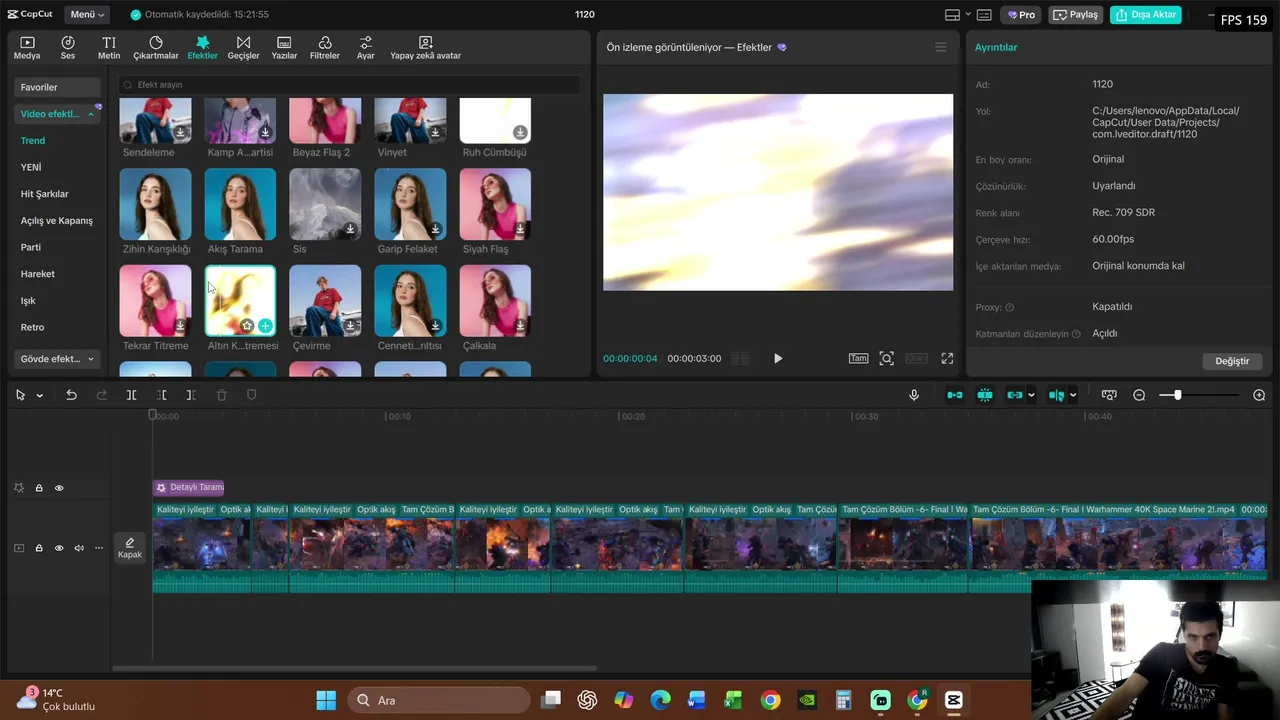Viewport: 1280px width, 720px height.
Task: Select the YENİ effects category
Action: [31, 167]
